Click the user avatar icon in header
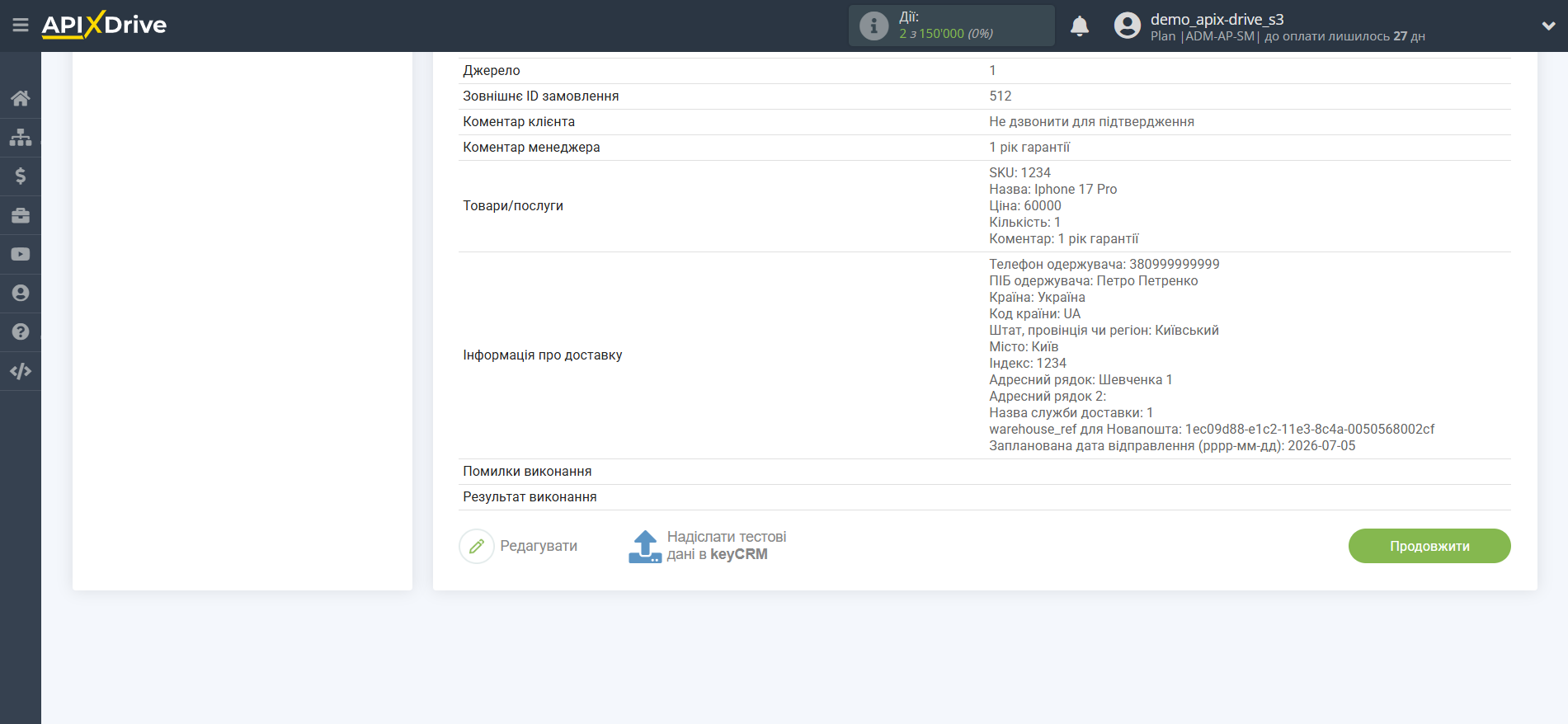The image size is (1568, 724). coord(1128,26)
